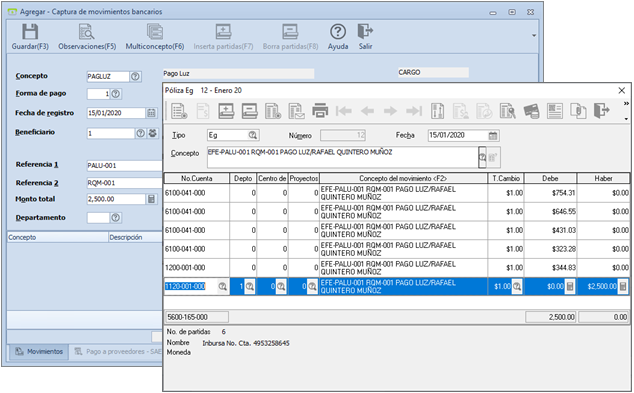Click the credit card payment icon in Póliza toolbar
The height and width of the screenshot is (393, 634).
point(531,111)
